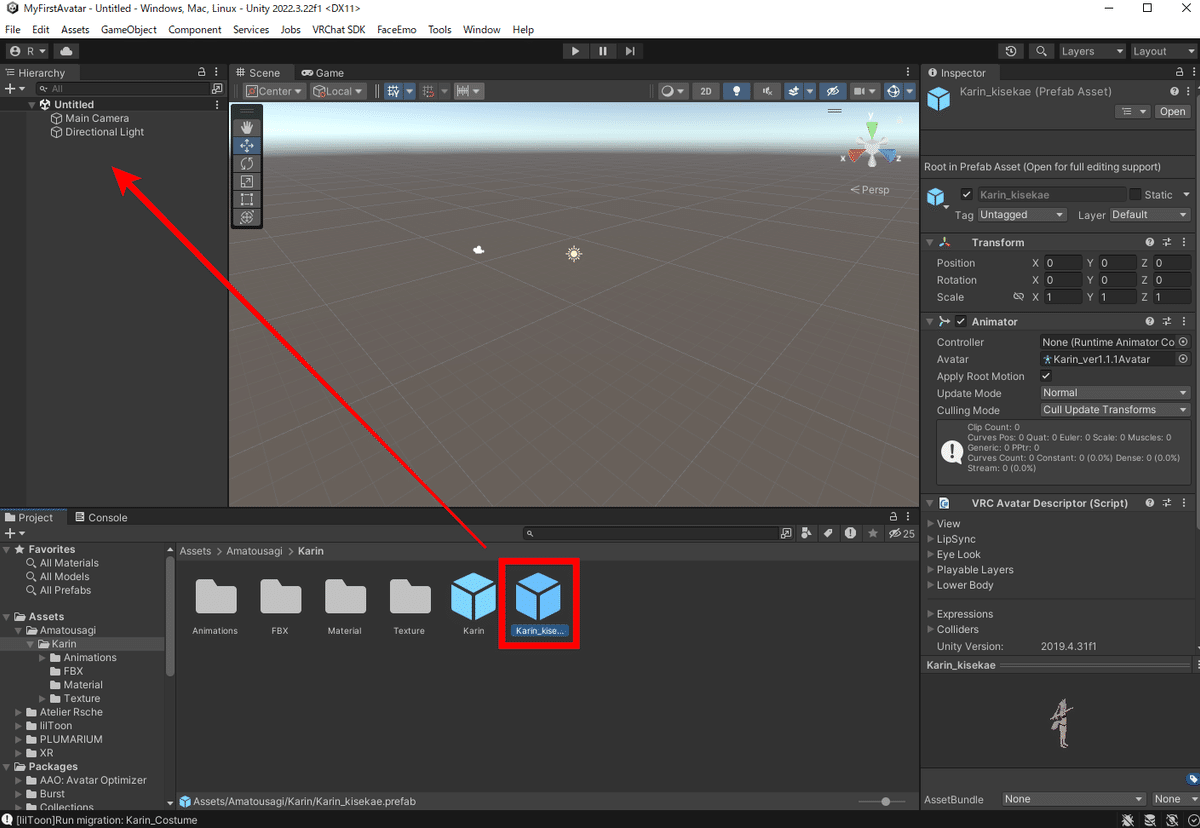
Task: Expand the LipSync section
Action: pos(931,539)
